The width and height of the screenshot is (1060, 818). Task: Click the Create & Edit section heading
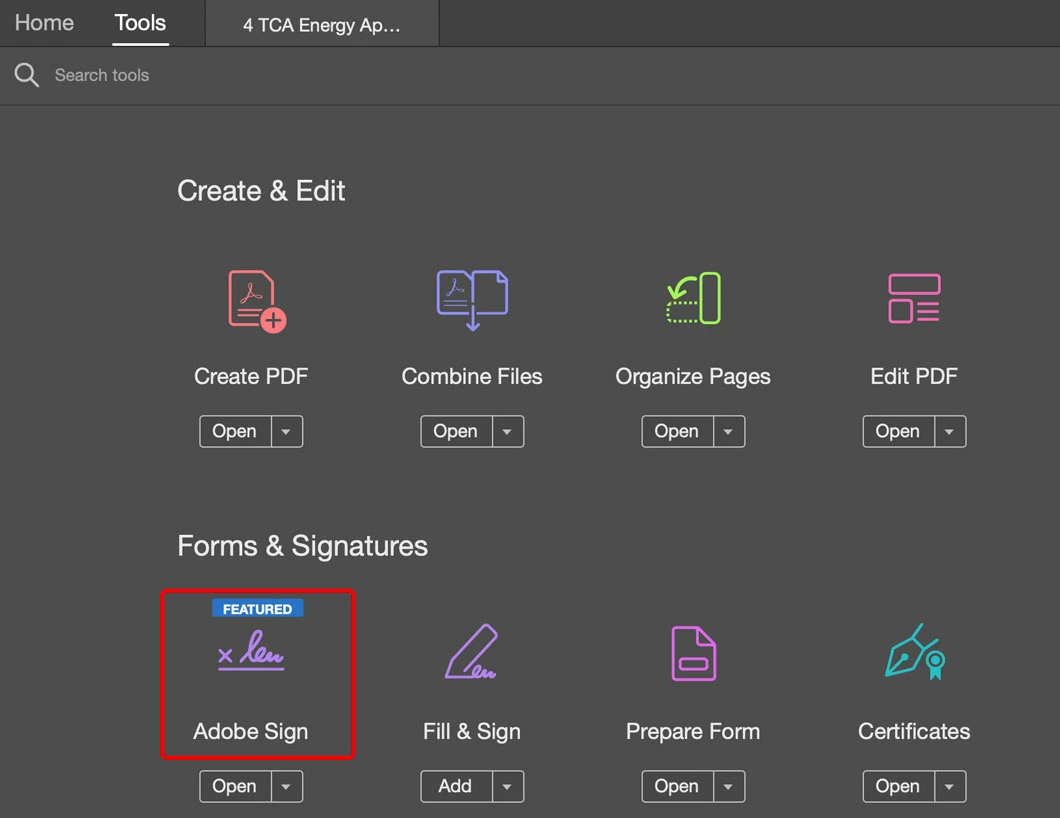pyautogui.click(x=261, y=191)
